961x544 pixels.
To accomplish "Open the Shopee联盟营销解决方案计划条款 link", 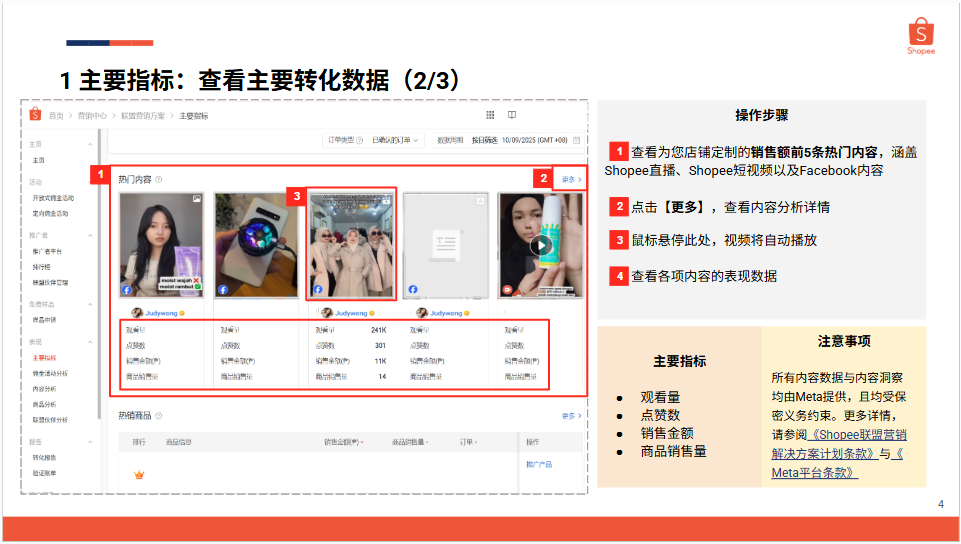I will coord(839,444).
